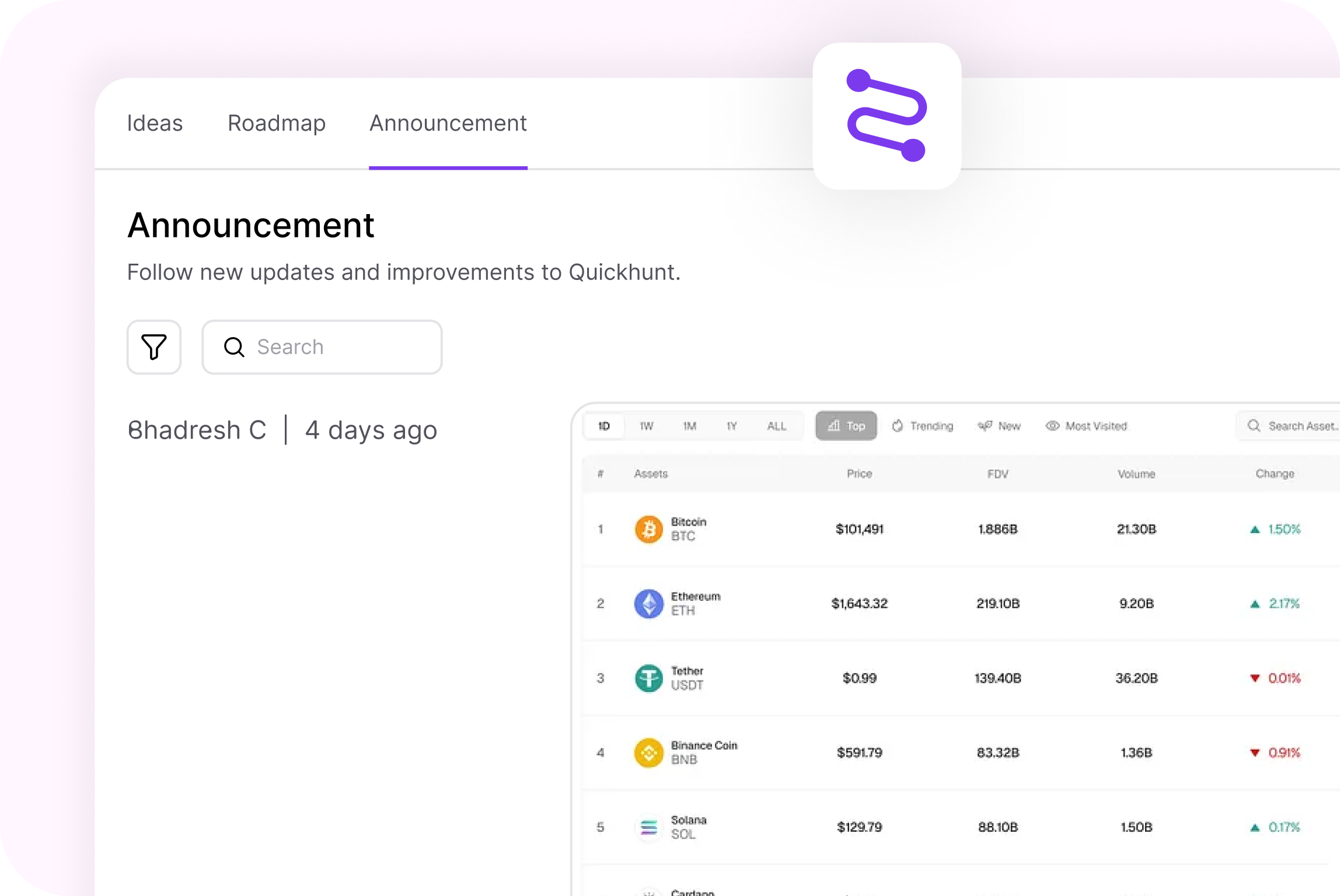
Task: Click the Trending filter label
Action: [x=931, y=426]
